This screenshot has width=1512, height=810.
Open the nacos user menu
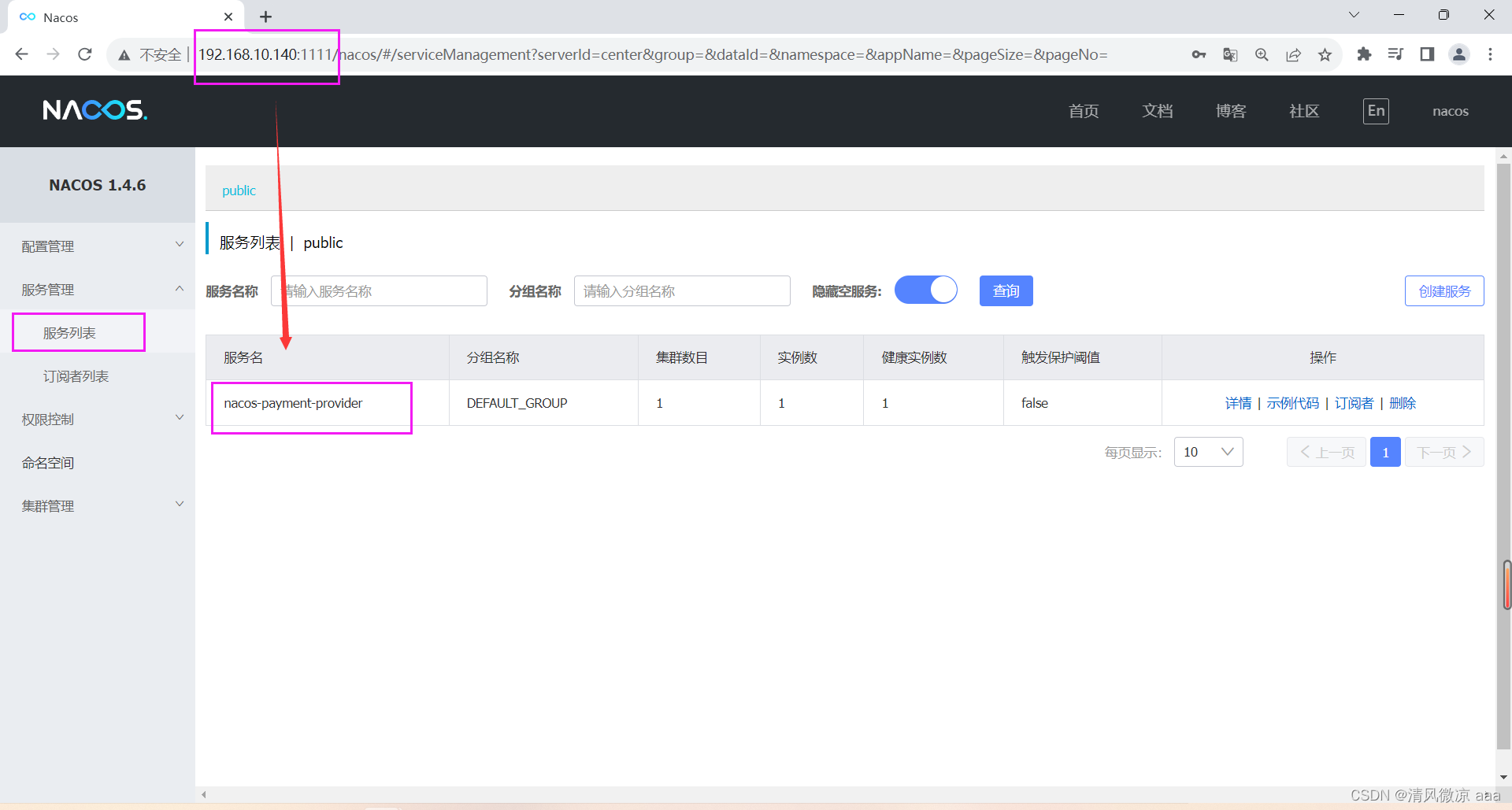coord(1451,111)
